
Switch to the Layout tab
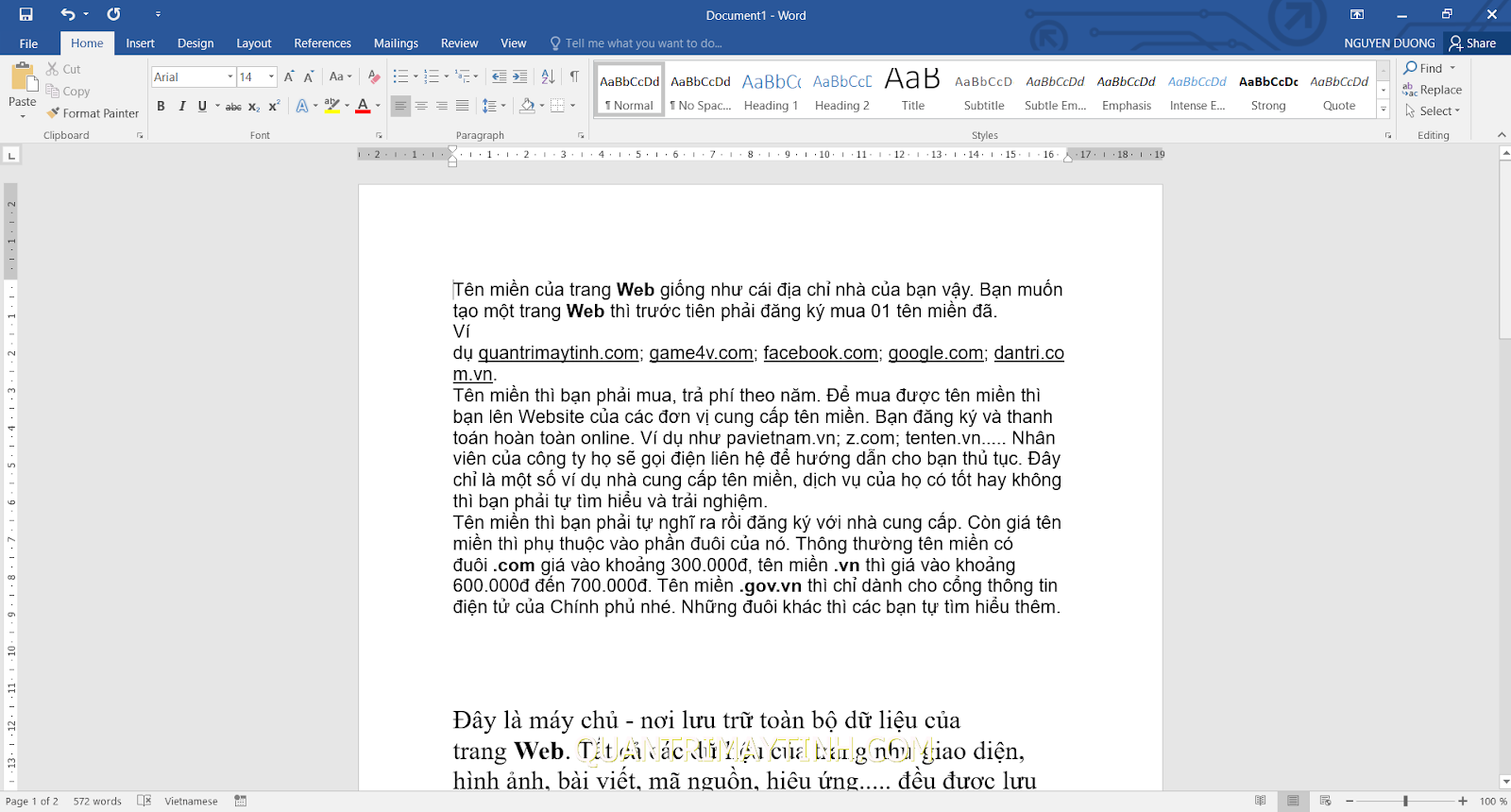tap(253, 43)
